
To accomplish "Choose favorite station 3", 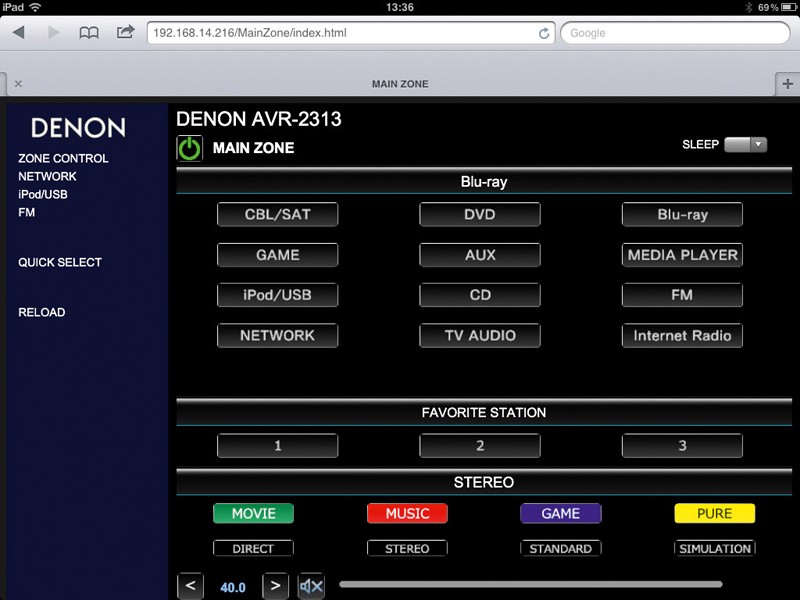I will point(682,445).
